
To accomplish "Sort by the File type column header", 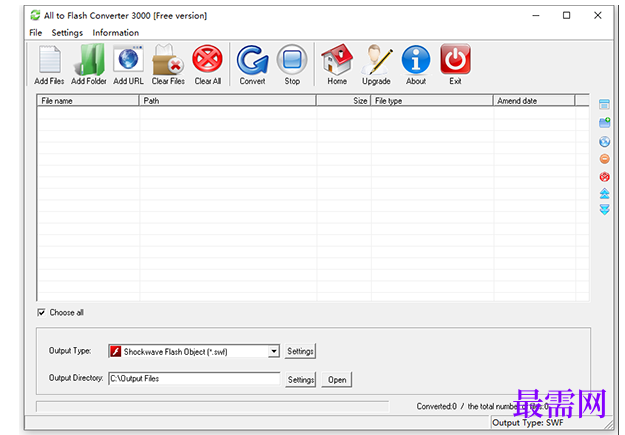I will [432, 100].
